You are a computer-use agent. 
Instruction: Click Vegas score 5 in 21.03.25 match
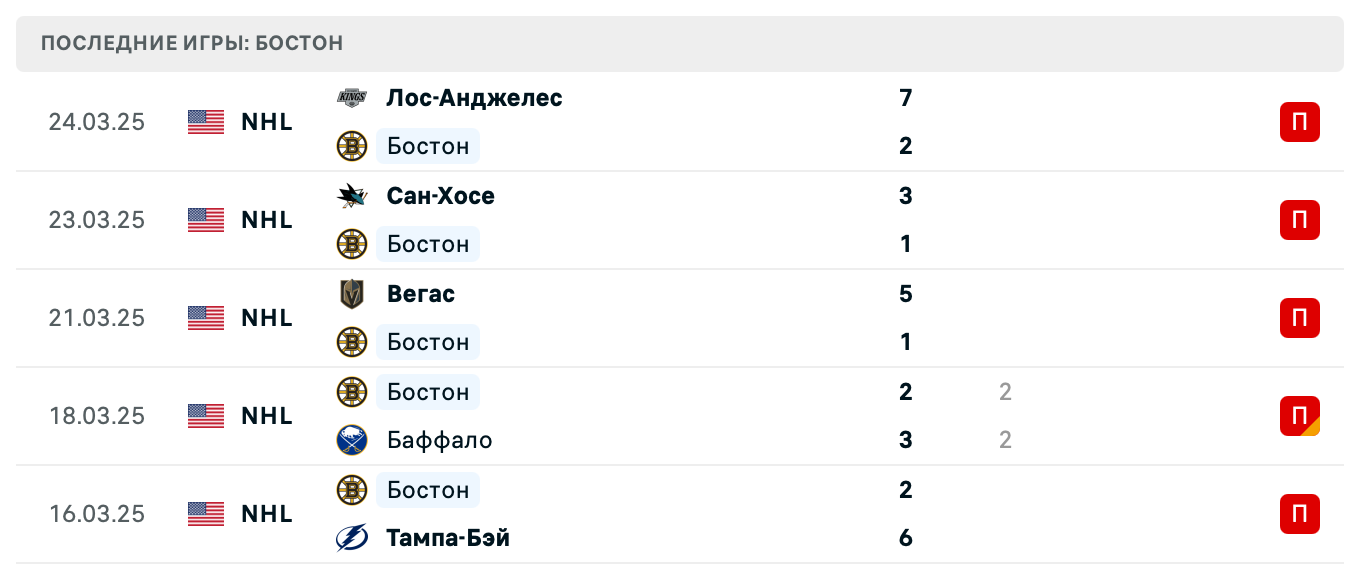(905, 294)
